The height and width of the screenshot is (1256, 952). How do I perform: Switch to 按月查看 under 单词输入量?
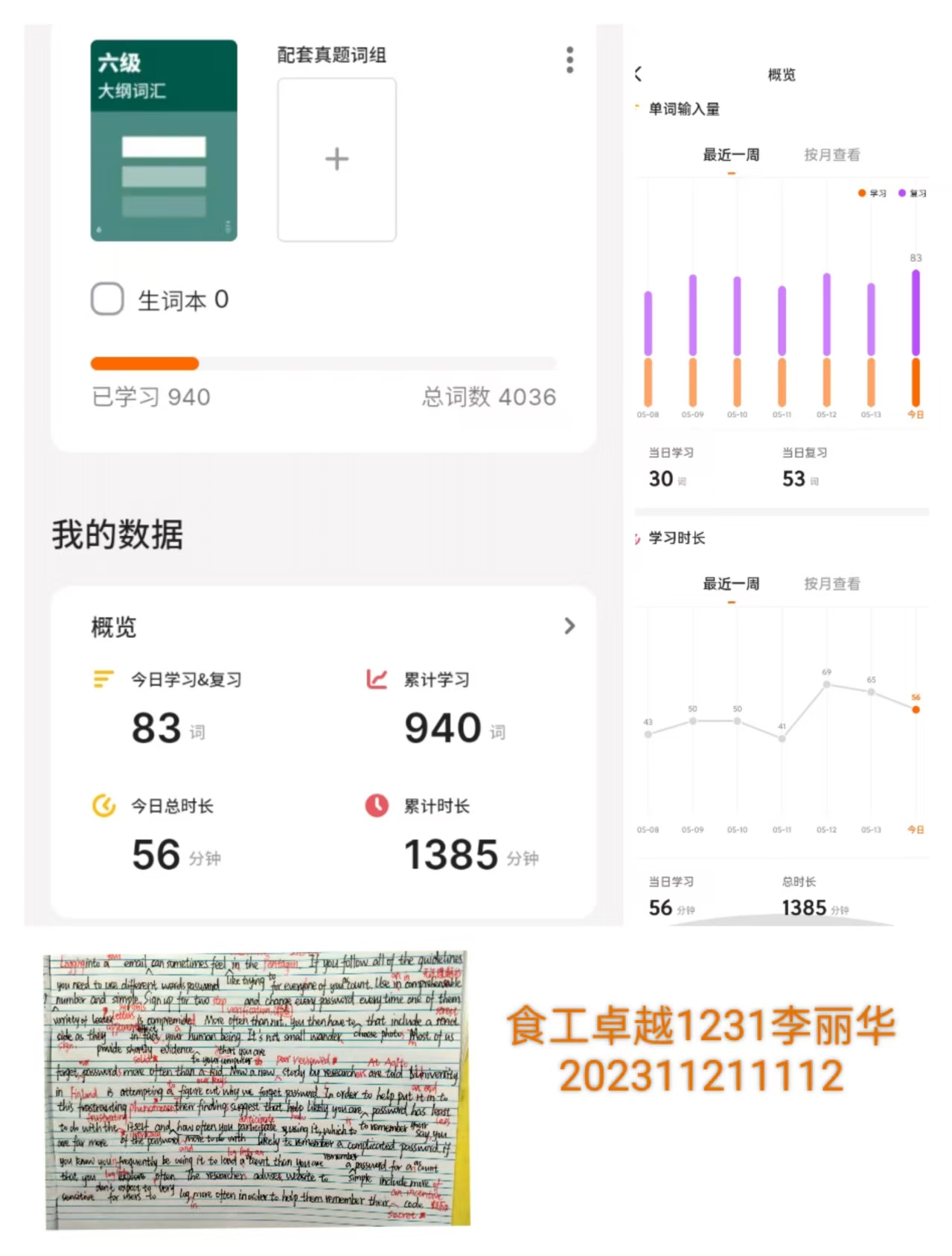pos(831,155)
